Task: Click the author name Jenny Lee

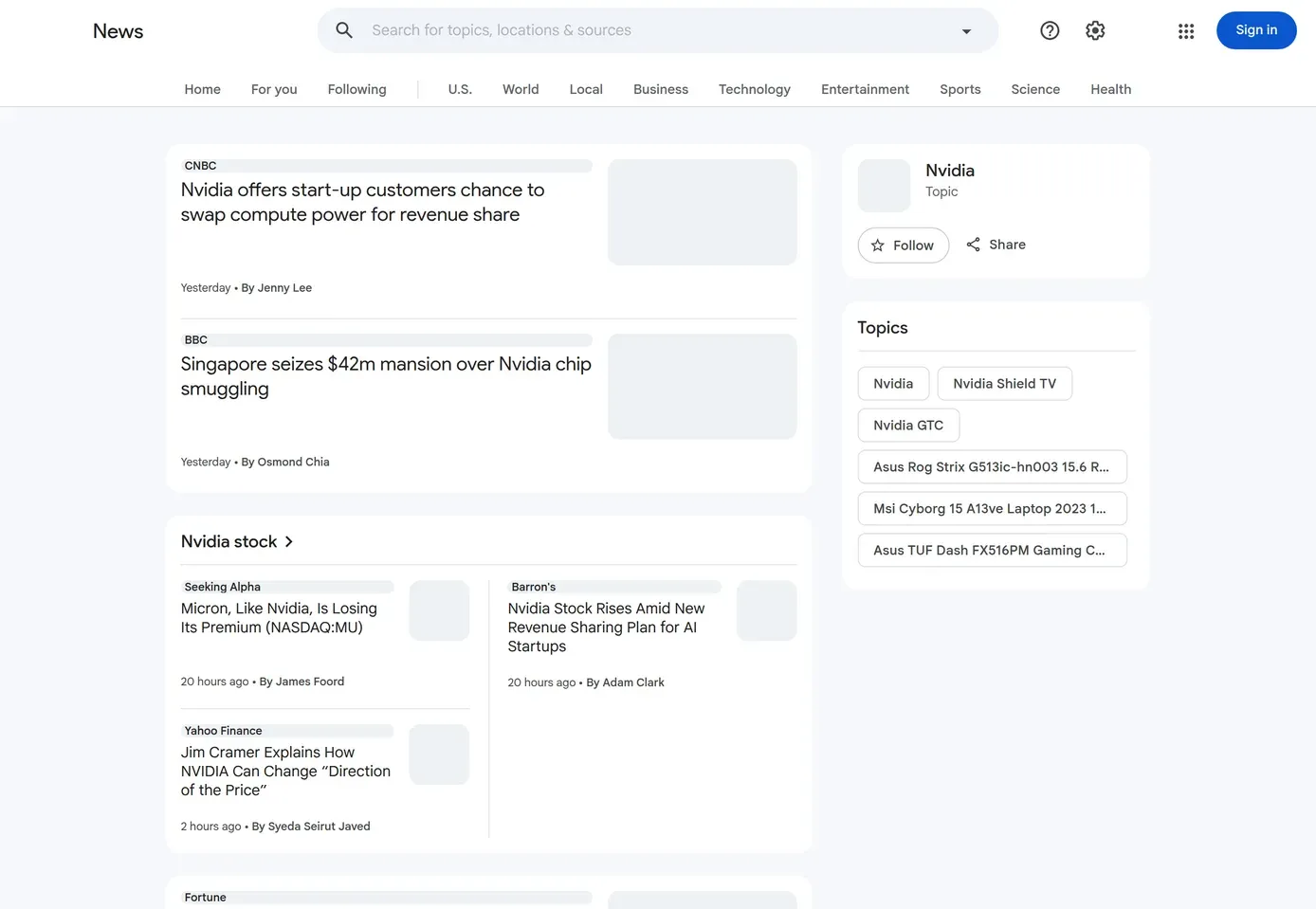Action: (x=284, y=288)
